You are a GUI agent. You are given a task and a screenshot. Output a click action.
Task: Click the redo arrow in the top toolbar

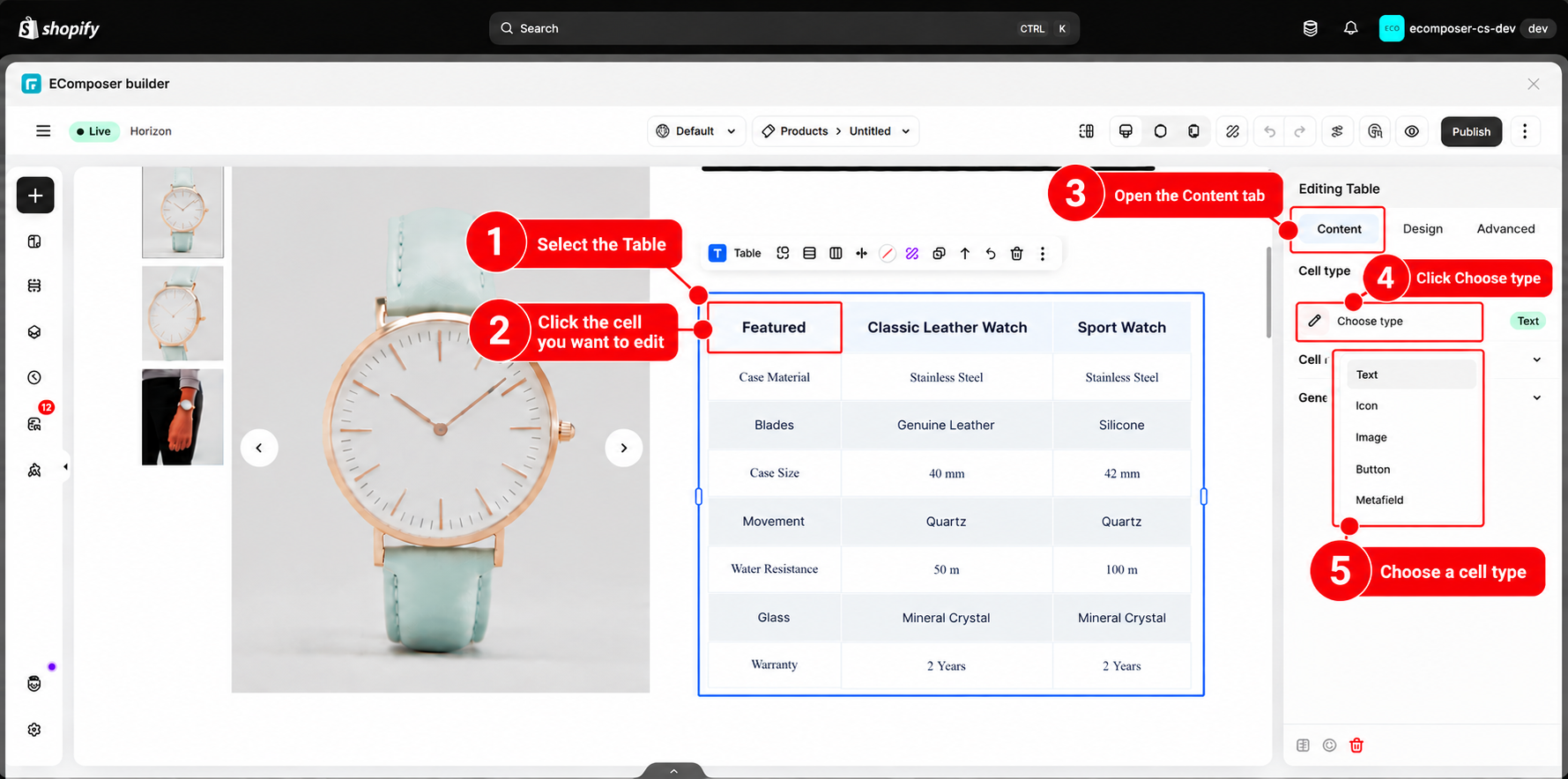(x=1300, y=131)
